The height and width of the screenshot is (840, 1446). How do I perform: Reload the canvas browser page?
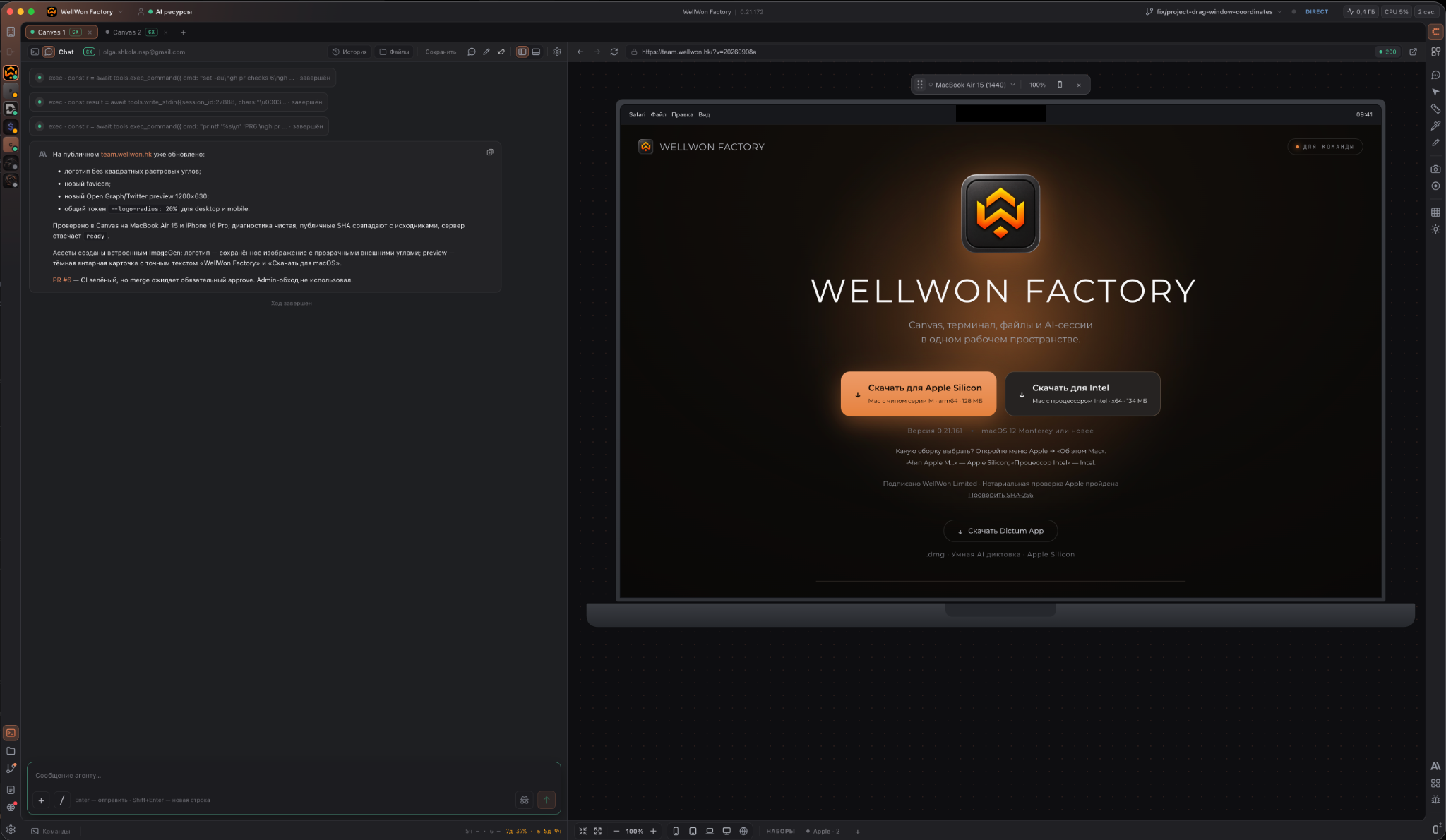[x=614, y=52]
